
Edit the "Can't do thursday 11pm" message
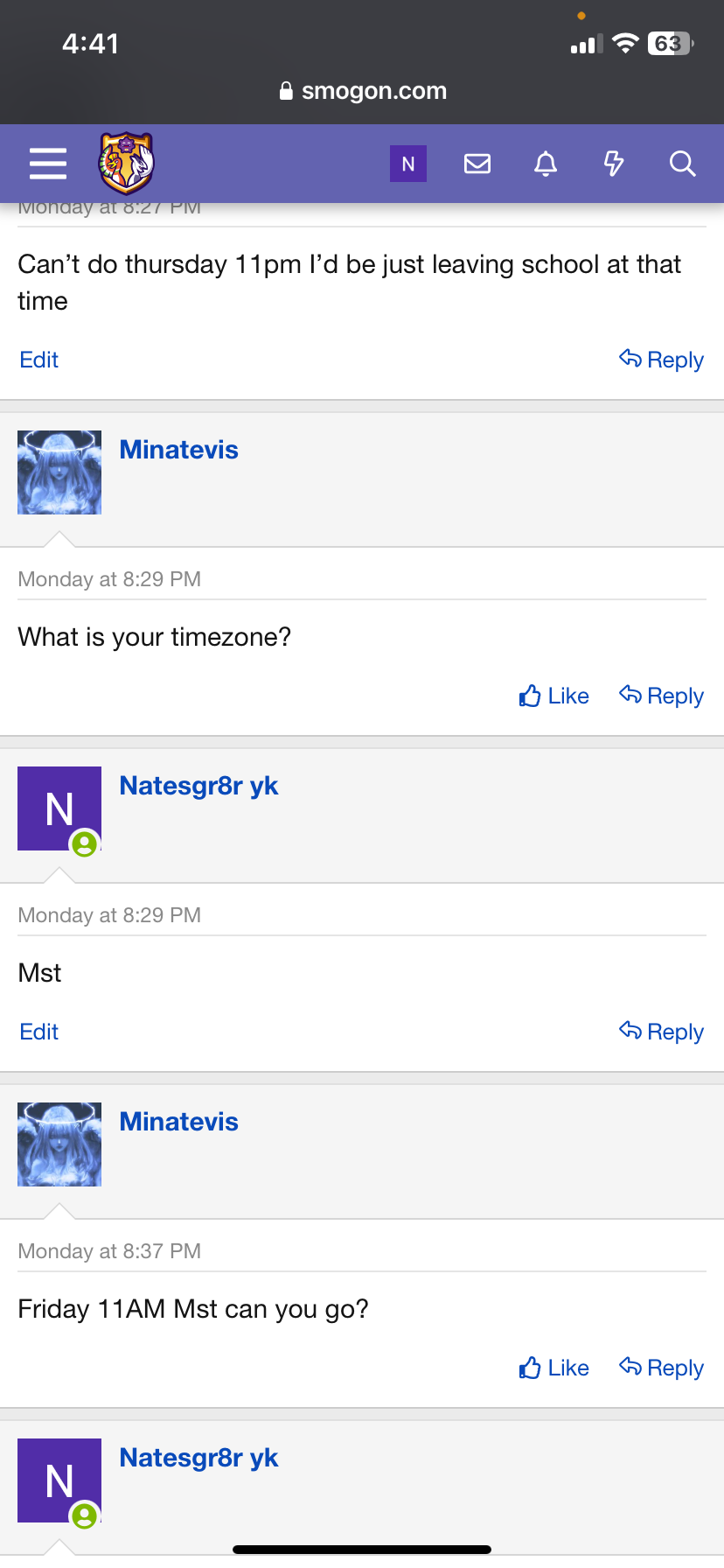pyautogui.click(x=39, y=360)
